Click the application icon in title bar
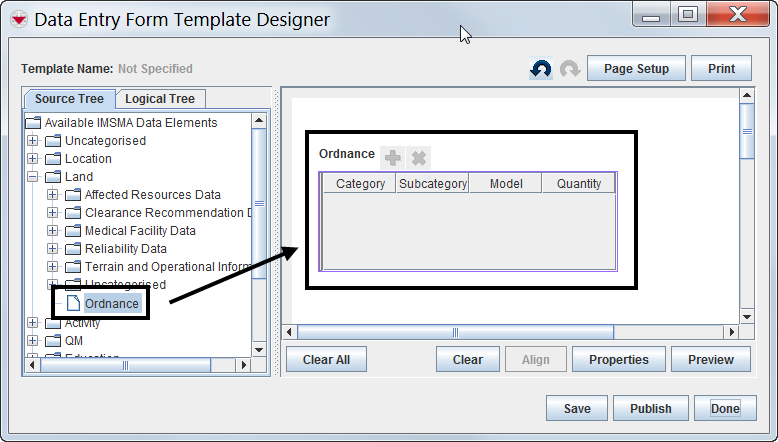Screen dimensions: 778x442 click(x=17, y=19)
